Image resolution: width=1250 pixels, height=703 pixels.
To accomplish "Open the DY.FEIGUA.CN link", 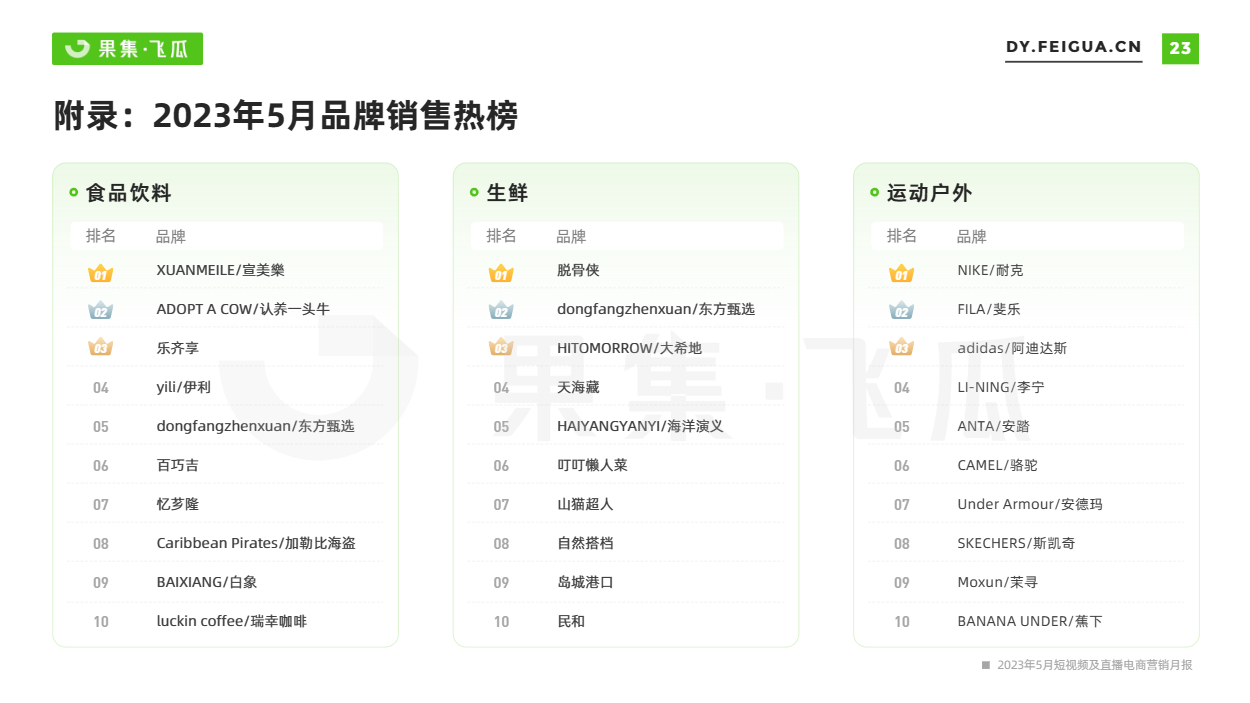I will point(1074,47).
